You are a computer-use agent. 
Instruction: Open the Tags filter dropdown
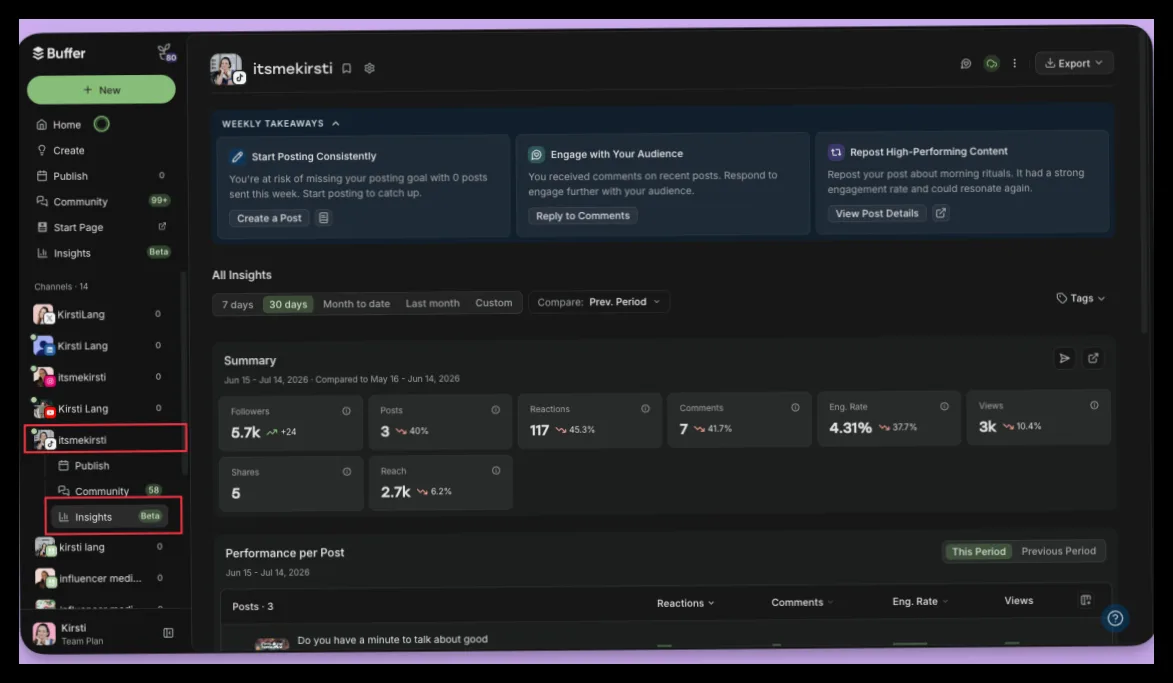[1080, 298]
